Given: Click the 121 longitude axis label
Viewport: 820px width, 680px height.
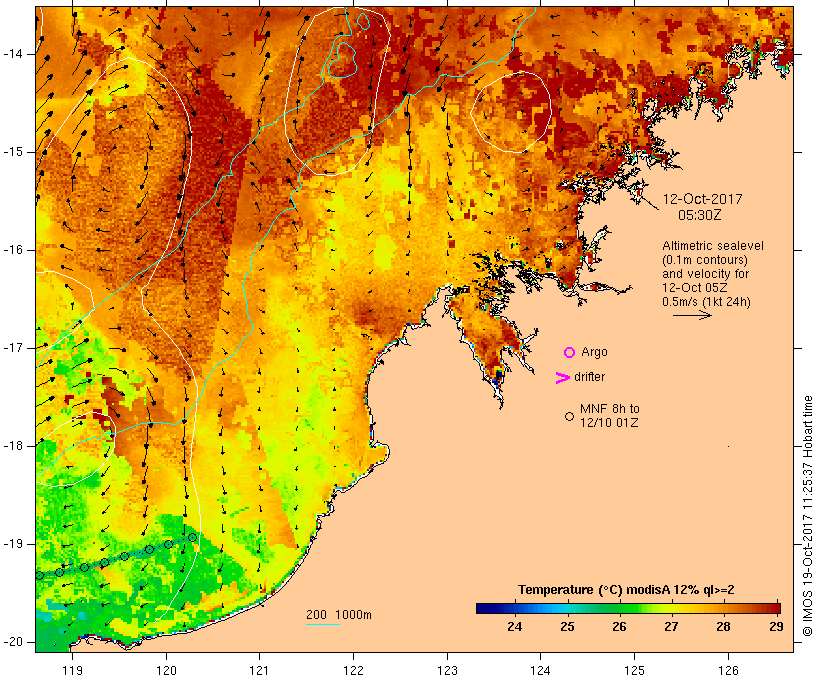Looking at the screenshot, I should click(x=259, y=671).
